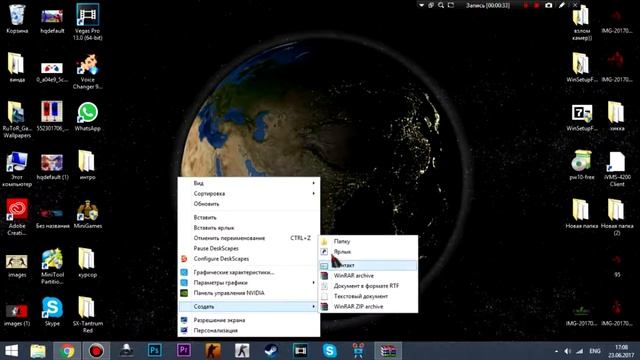Click the network signal tray icon
Screen dimensions: 640x360
click(x=579, y=351)
